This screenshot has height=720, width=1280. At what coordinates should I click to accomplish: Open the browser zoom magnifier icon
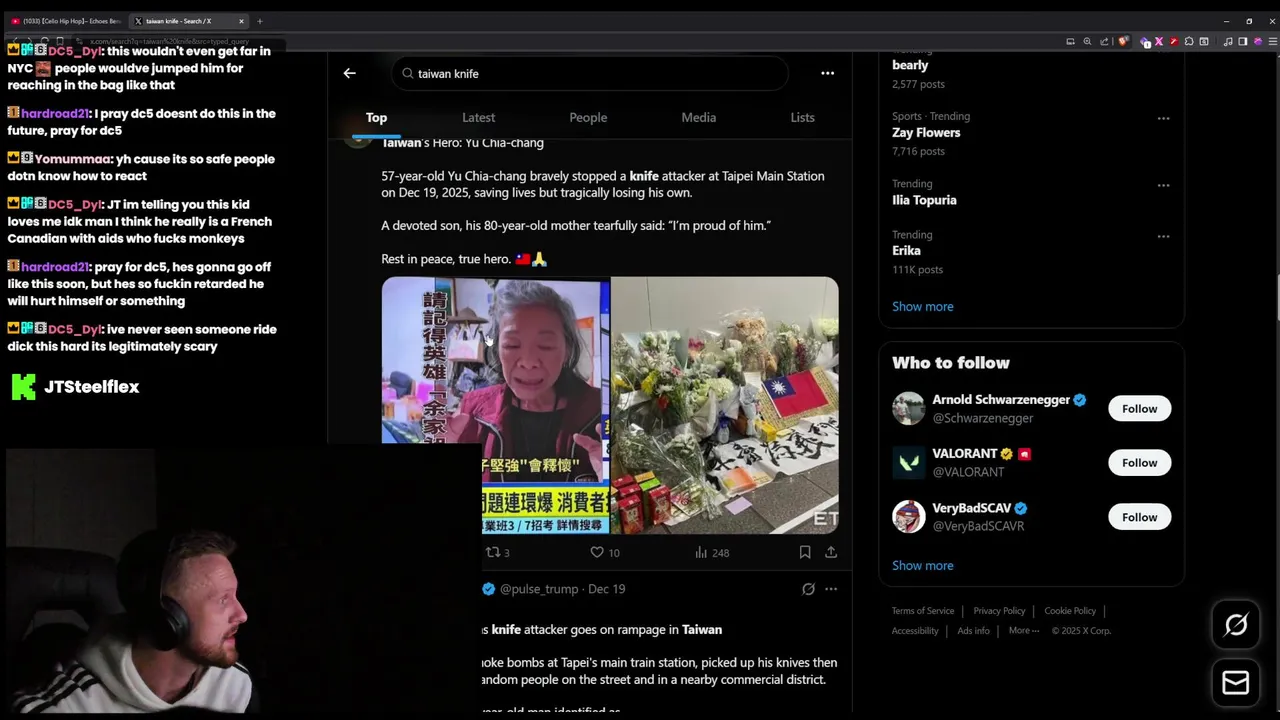pos(1087,41)
